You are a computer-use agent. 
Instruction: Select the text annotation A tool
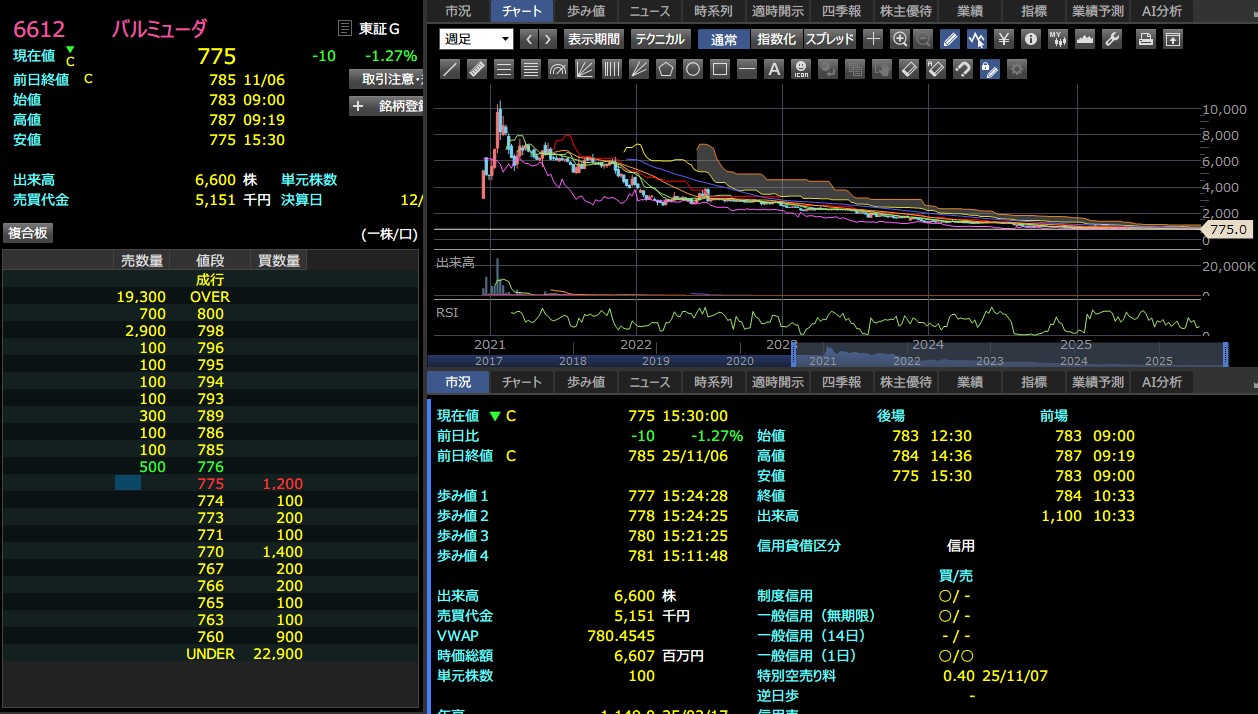774,69
